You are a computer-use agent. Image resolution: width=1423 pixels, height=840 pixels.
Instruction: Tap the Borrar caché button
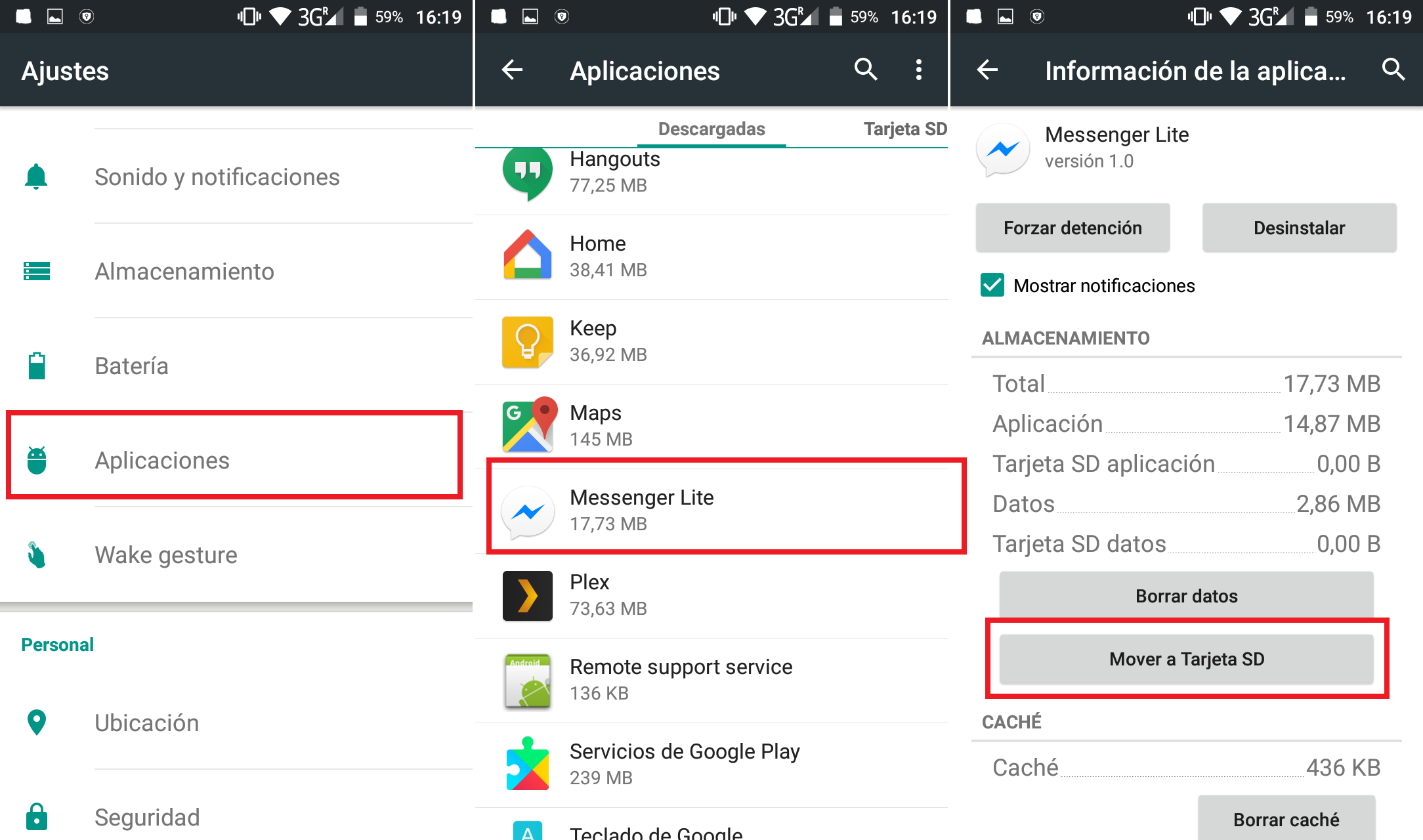click(x=1286, y=819)
